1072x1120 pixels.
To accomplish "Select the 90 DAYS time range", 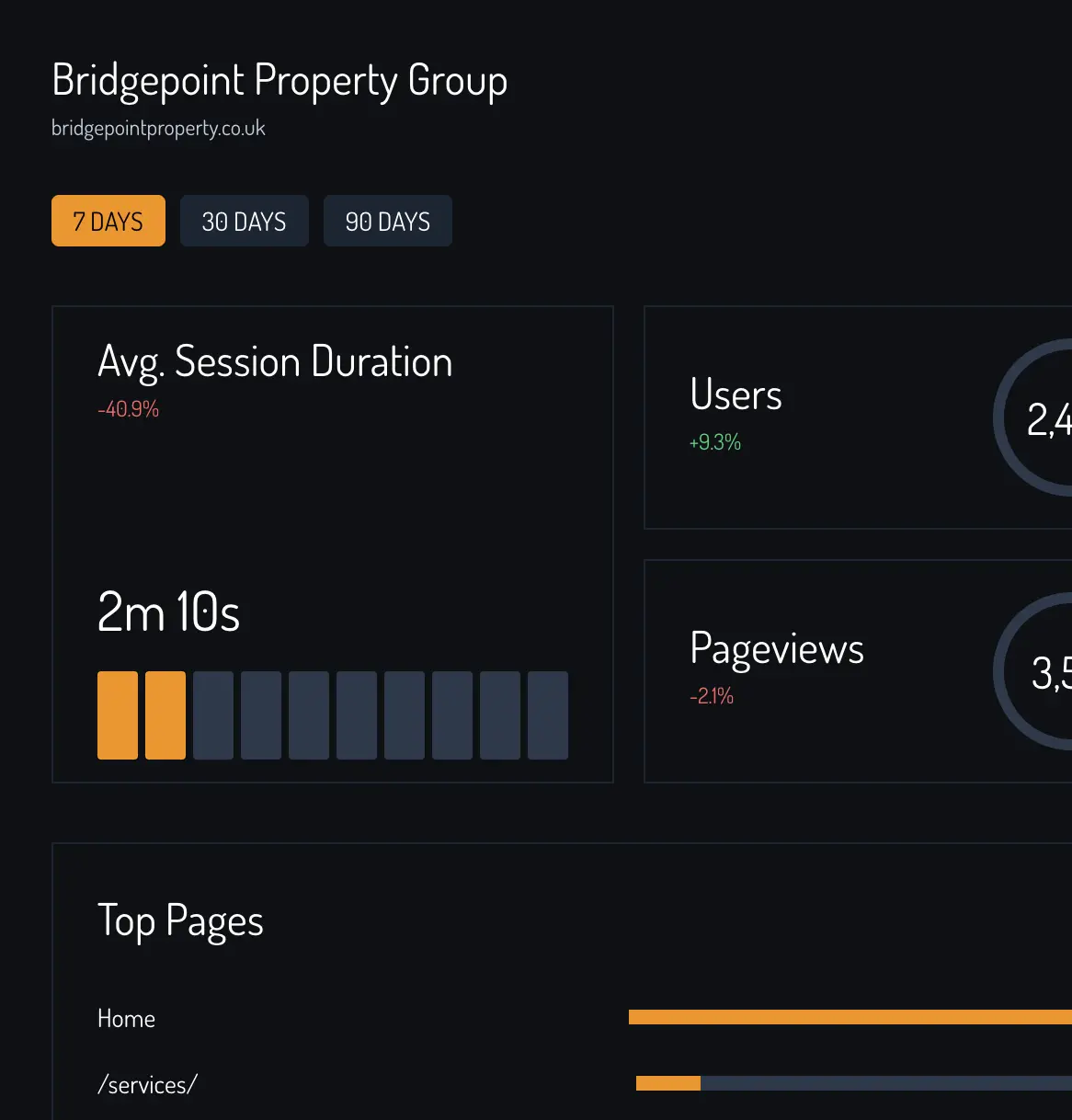I will tap(387, 221).
